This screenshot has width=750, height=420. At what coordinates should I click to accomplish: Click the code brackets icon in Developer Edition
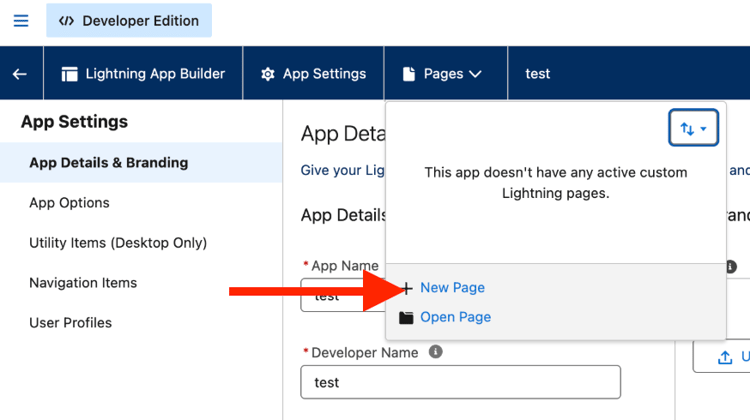(66, 21)
